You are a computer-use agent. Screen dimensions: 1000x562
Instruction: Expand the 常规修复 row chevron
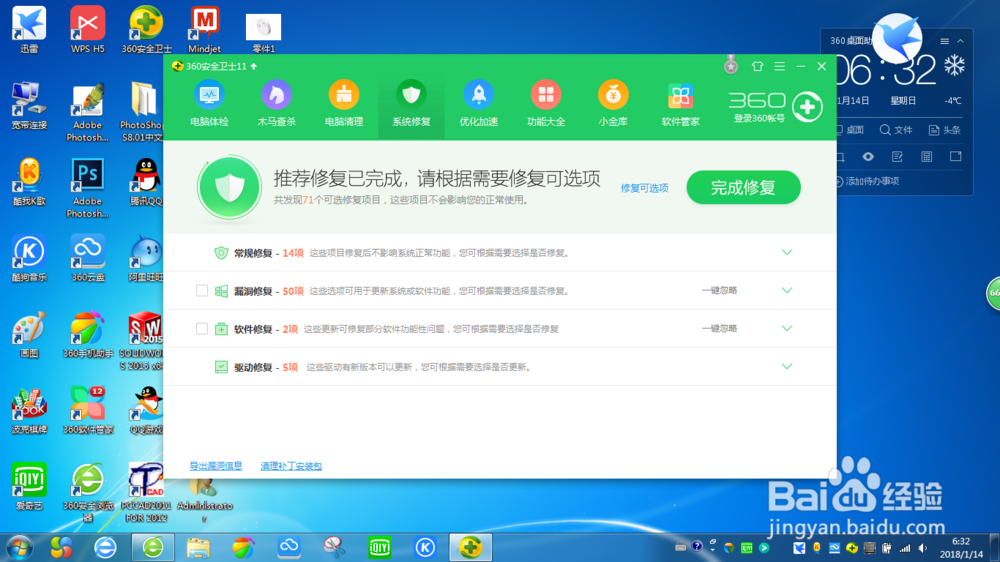pyautogui.click(x=787, y=253)
